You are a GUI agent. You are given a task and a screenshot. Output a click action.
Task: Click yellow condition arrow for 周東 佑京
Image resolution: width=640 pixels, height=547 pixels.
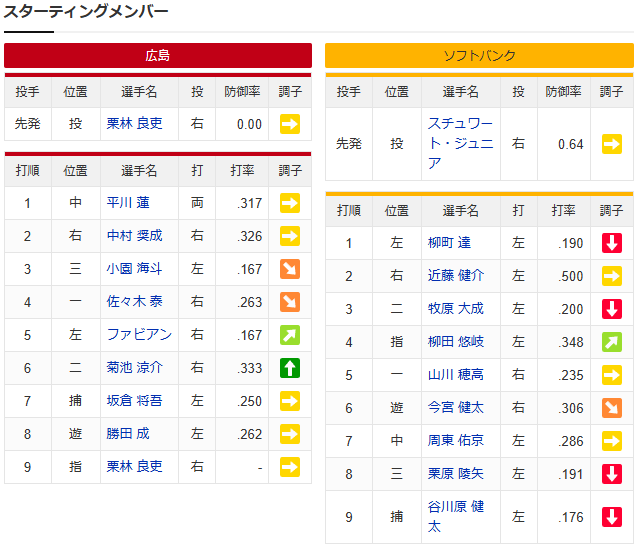click(x=611, y=441)
